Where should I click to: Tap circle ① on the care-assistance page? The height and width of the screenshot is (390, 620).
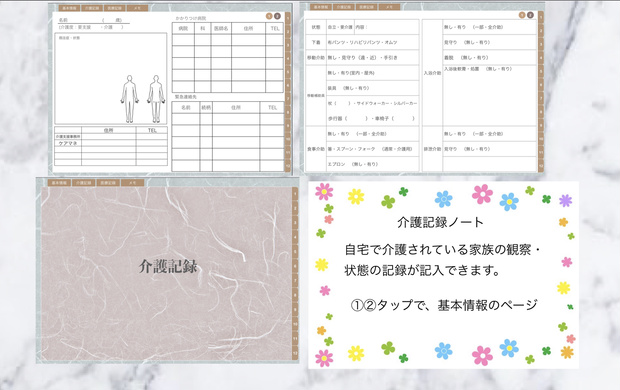click(x=522, y=15)
